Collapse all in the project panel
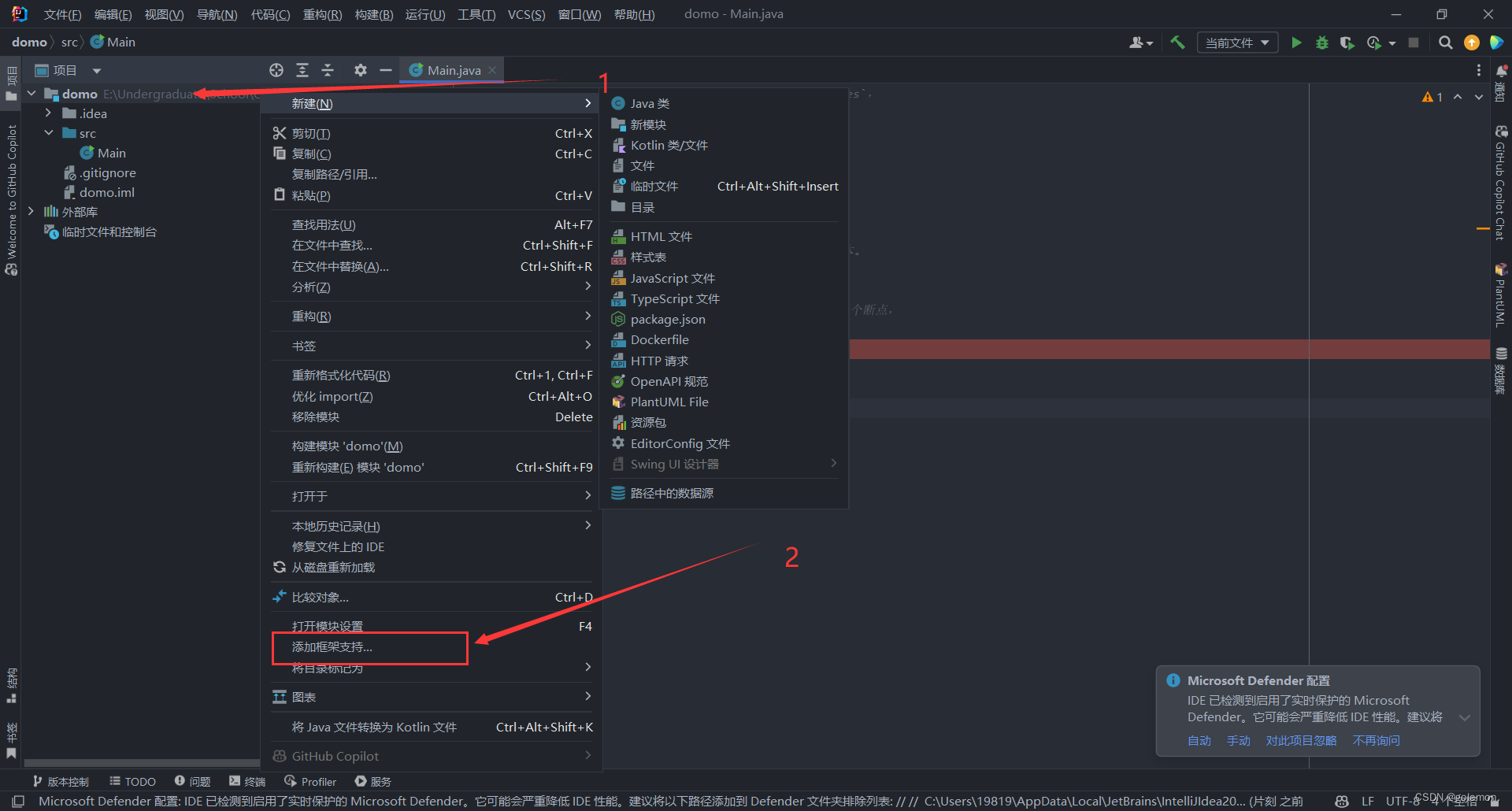The image size is (1512, 811). point(328,70)
